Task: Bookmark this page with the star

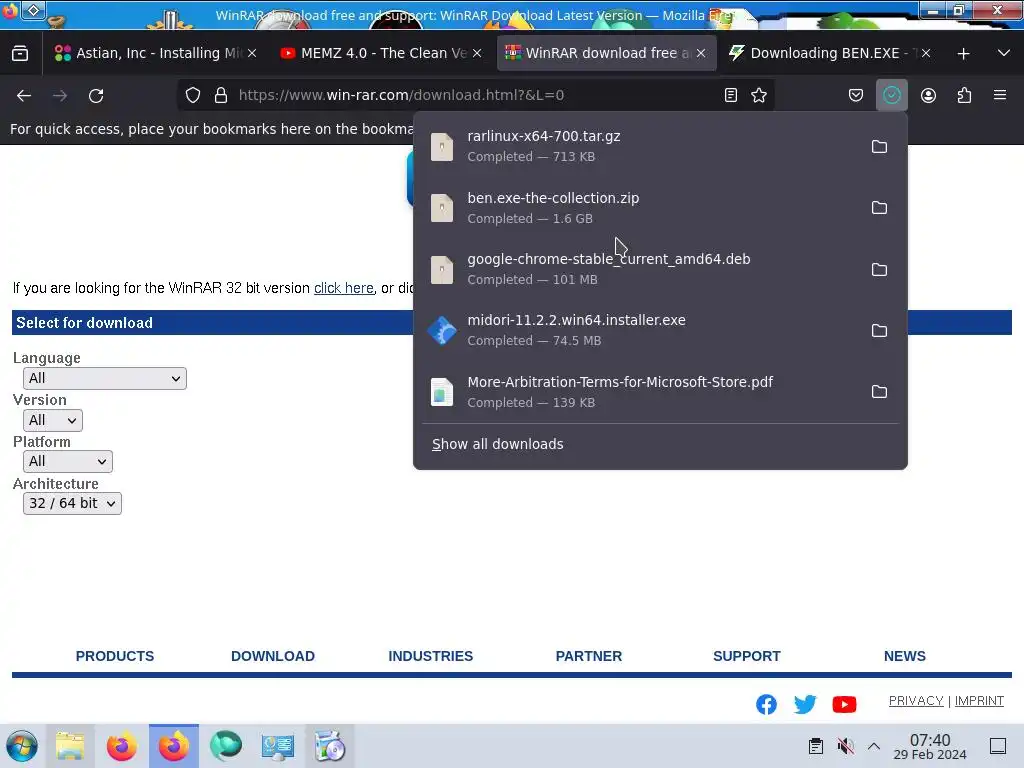Action: pyautogui.click(x=759, y=95)
